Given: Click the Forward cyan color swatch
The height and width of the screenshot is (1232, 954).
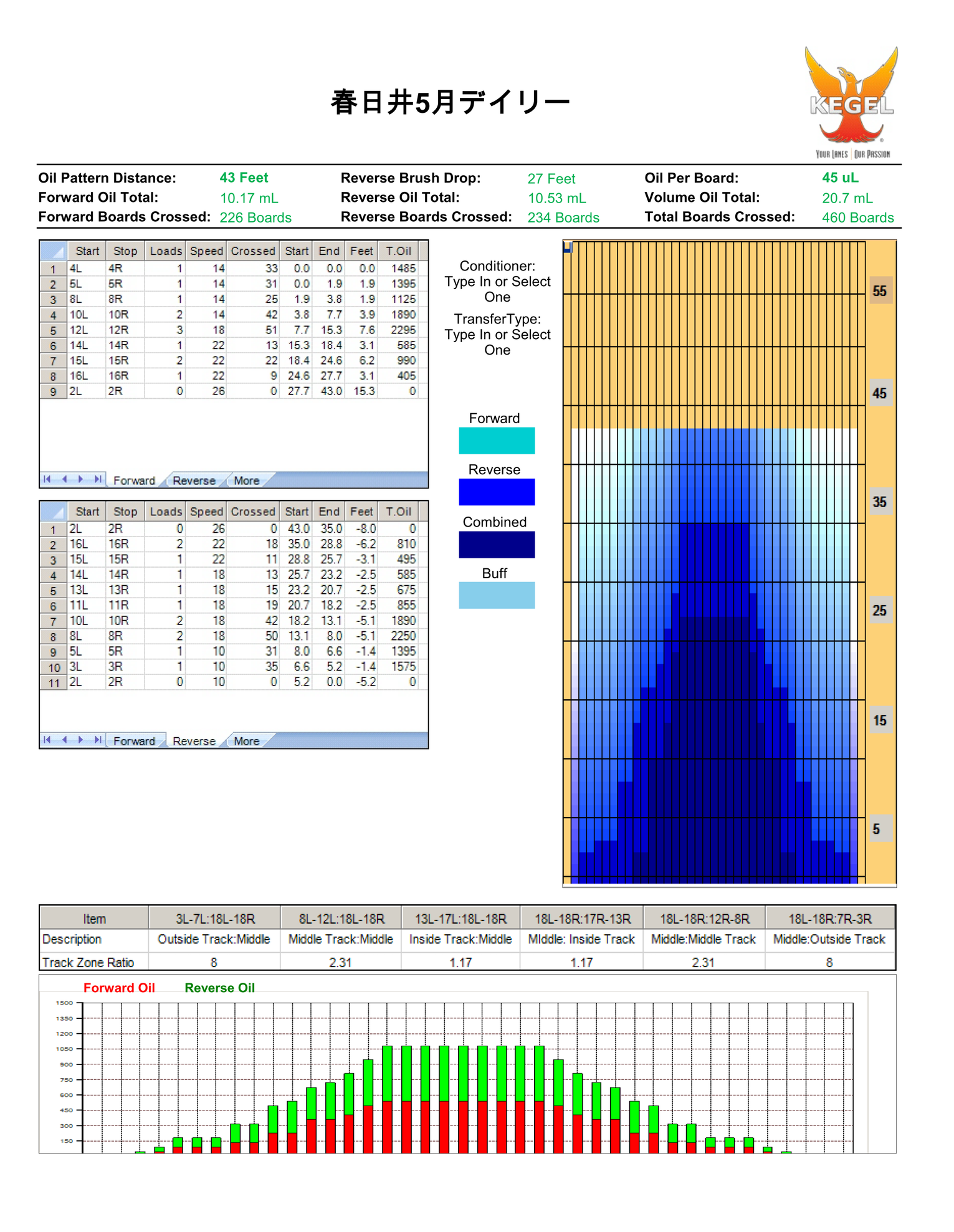Looking at the screenshot, I should (497, 441).
